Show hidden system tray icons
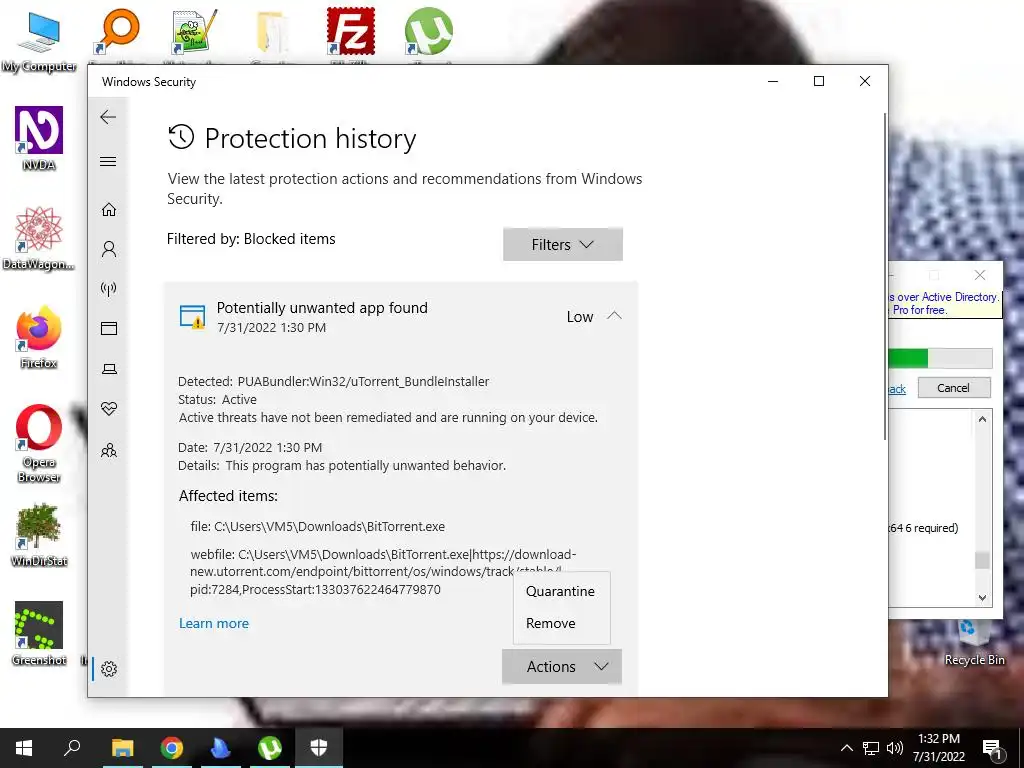 [x=846, y=748]
